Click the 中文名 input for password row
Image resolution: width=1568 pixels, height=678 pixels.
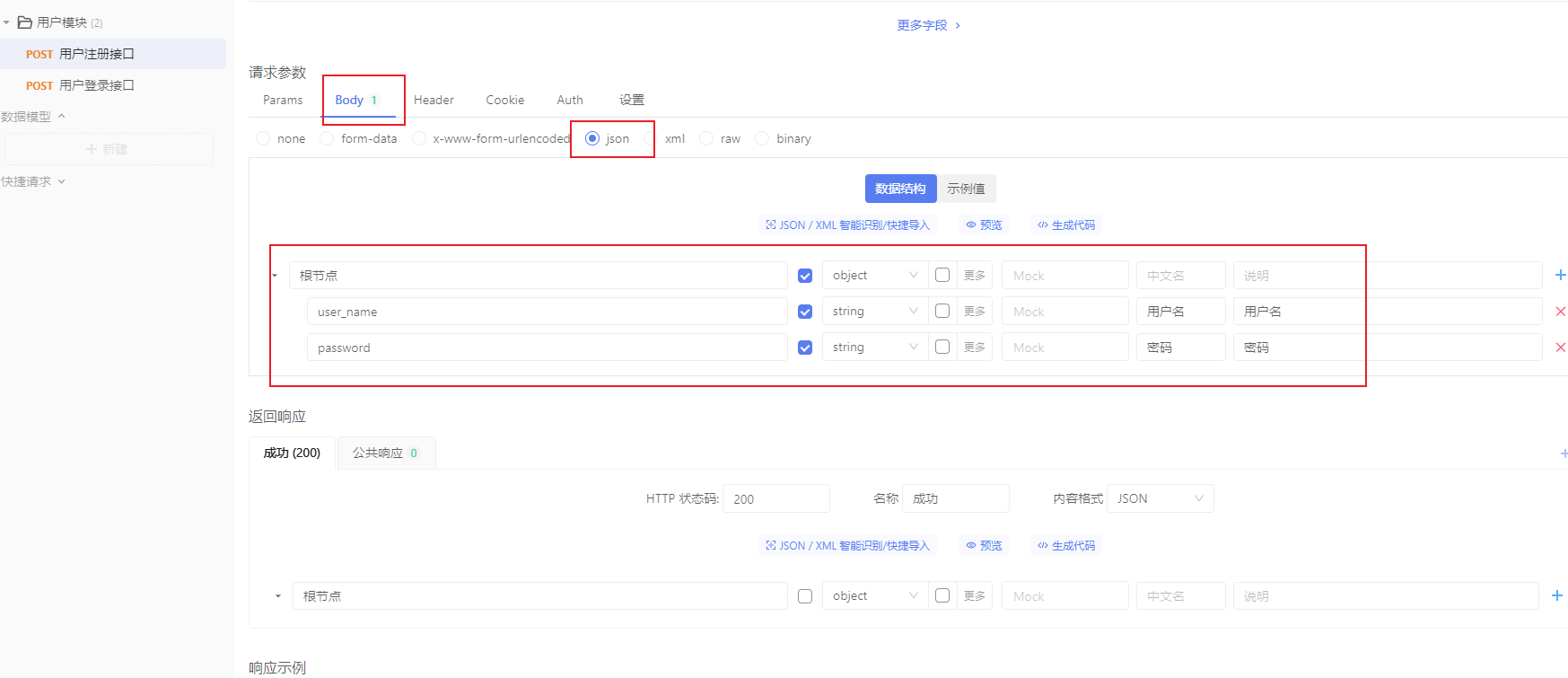point(1181,348)
